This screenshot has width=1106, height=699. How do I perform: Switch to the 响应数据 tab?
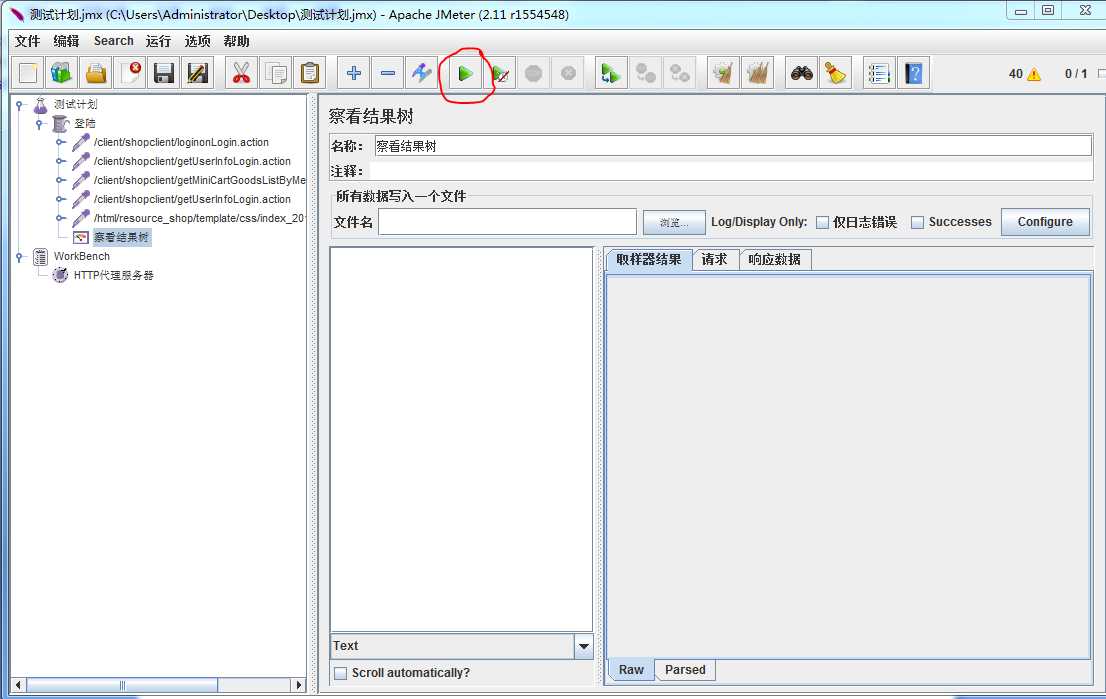[774, 260]
